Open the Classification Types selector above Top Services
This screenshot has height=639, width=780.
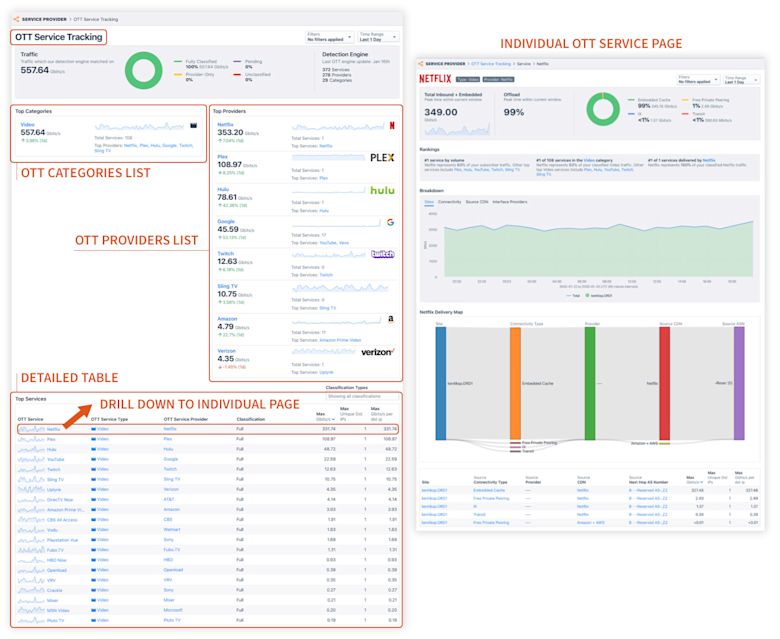point(362,396)
